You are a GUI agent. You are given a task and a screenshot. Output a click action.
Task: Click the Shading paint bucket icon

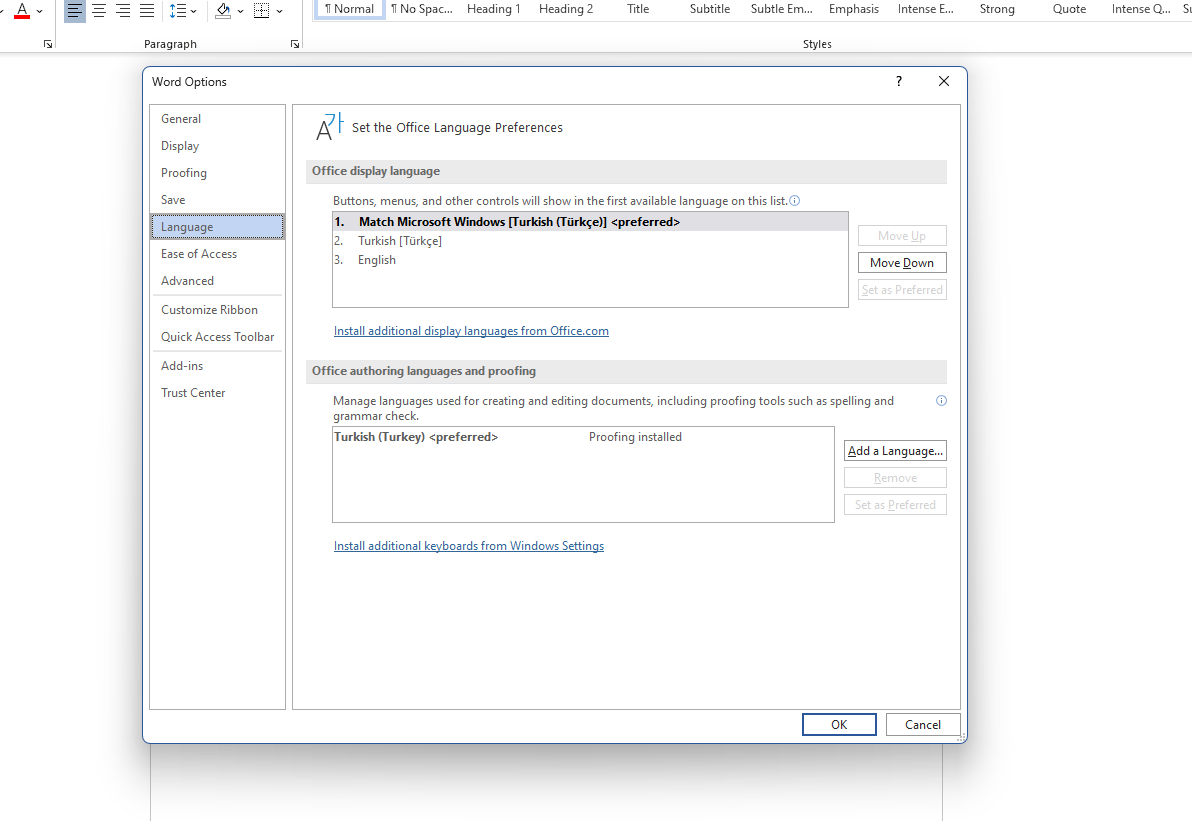pos(224,11)
